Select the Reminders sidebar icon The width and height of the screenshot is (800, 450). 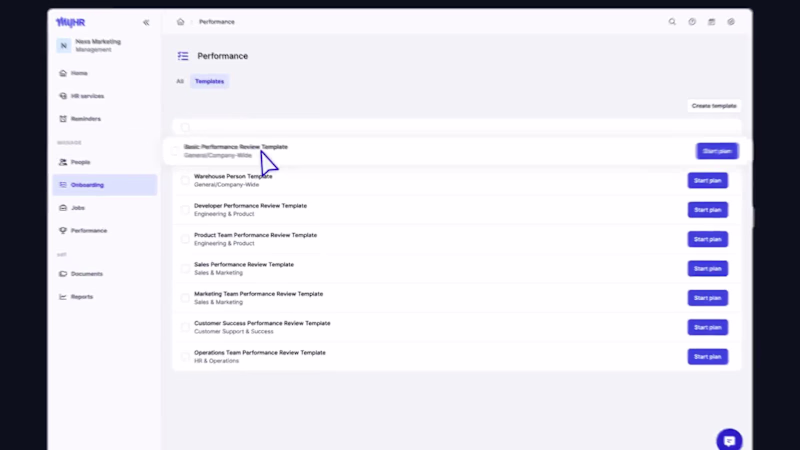63,119
